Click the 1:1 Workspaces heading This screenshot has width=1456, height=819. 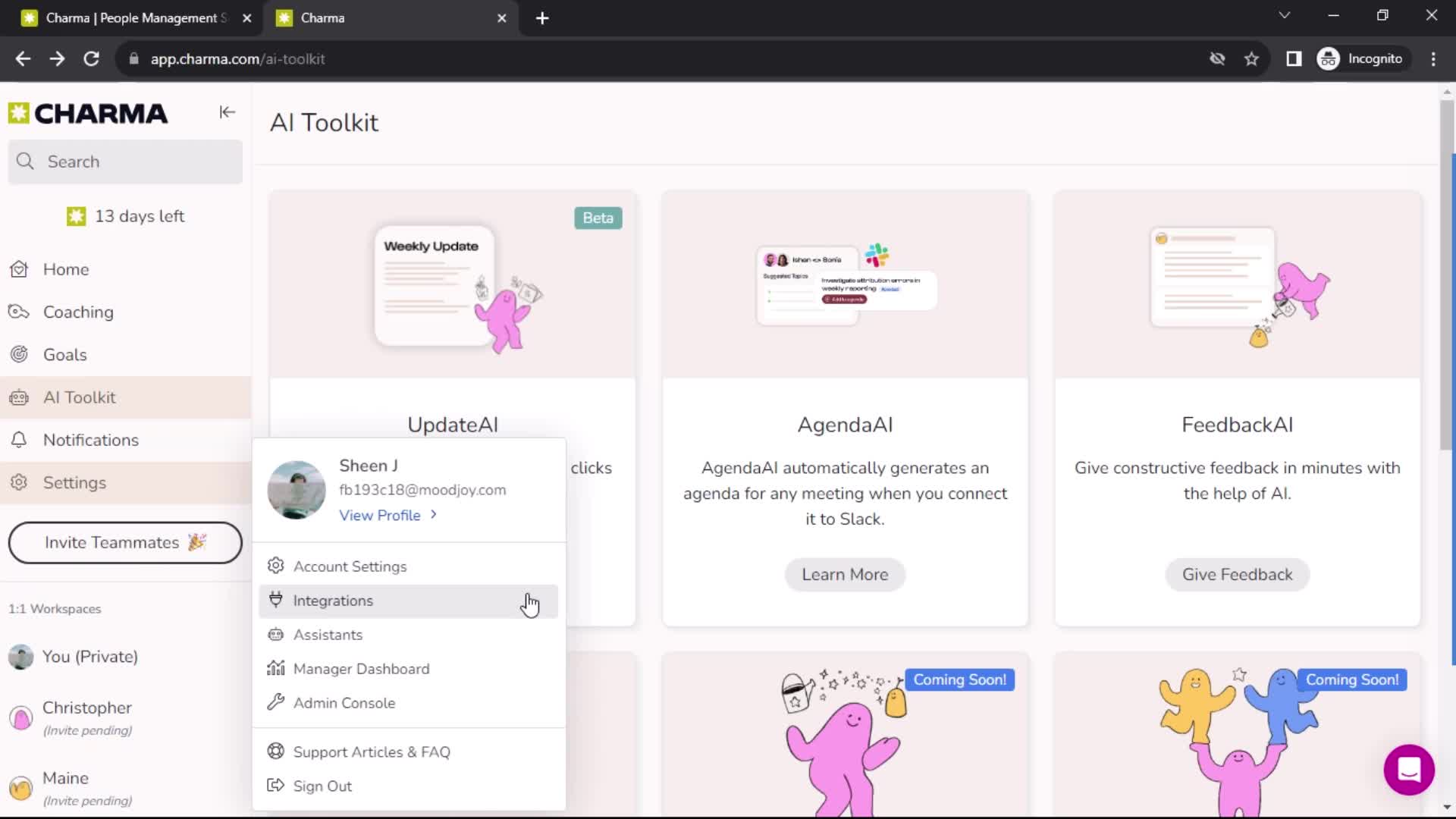55,609
